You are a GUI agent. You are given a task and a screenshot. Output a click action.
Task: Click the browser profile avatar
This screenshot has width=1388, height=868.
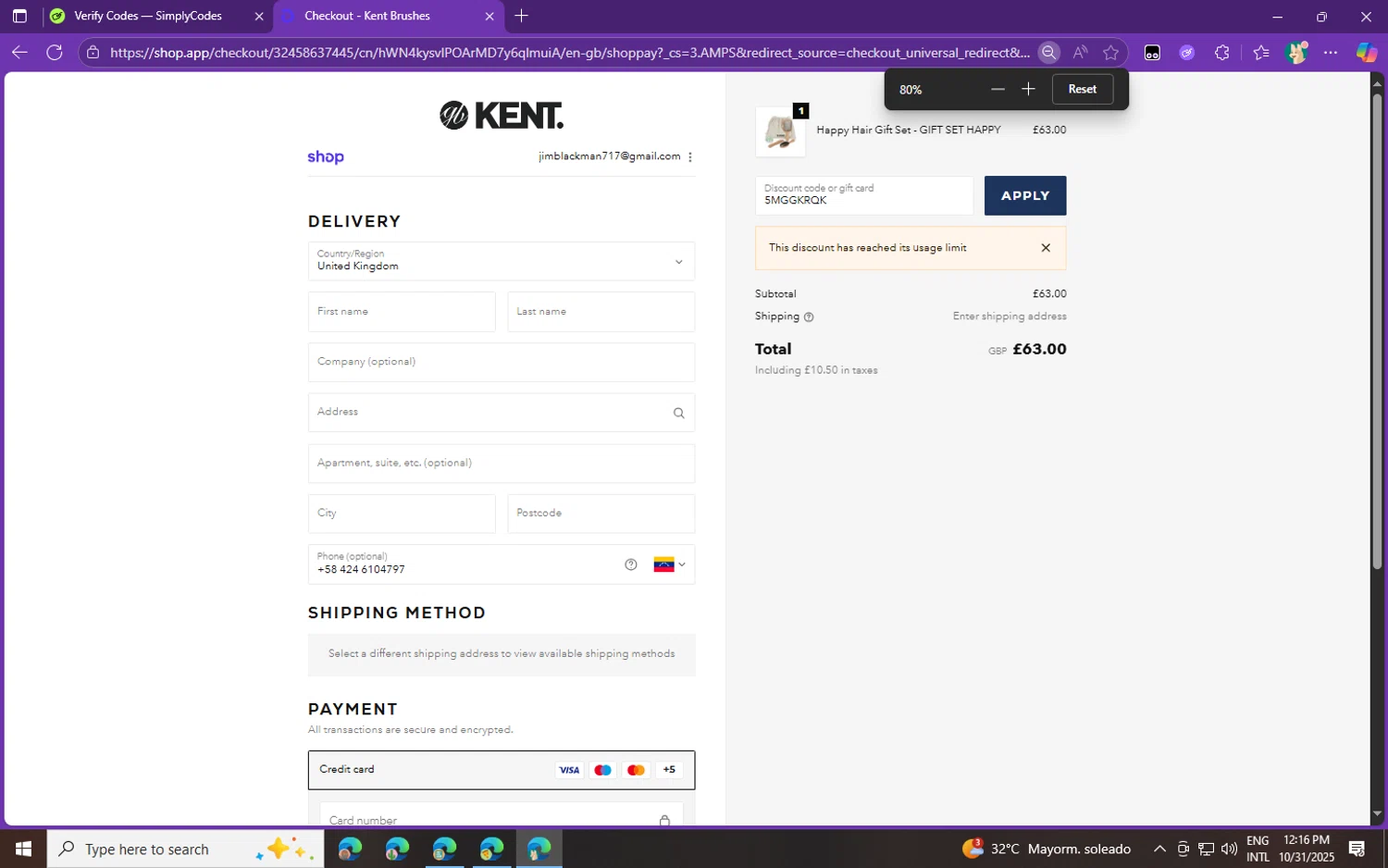[1296, 53]
